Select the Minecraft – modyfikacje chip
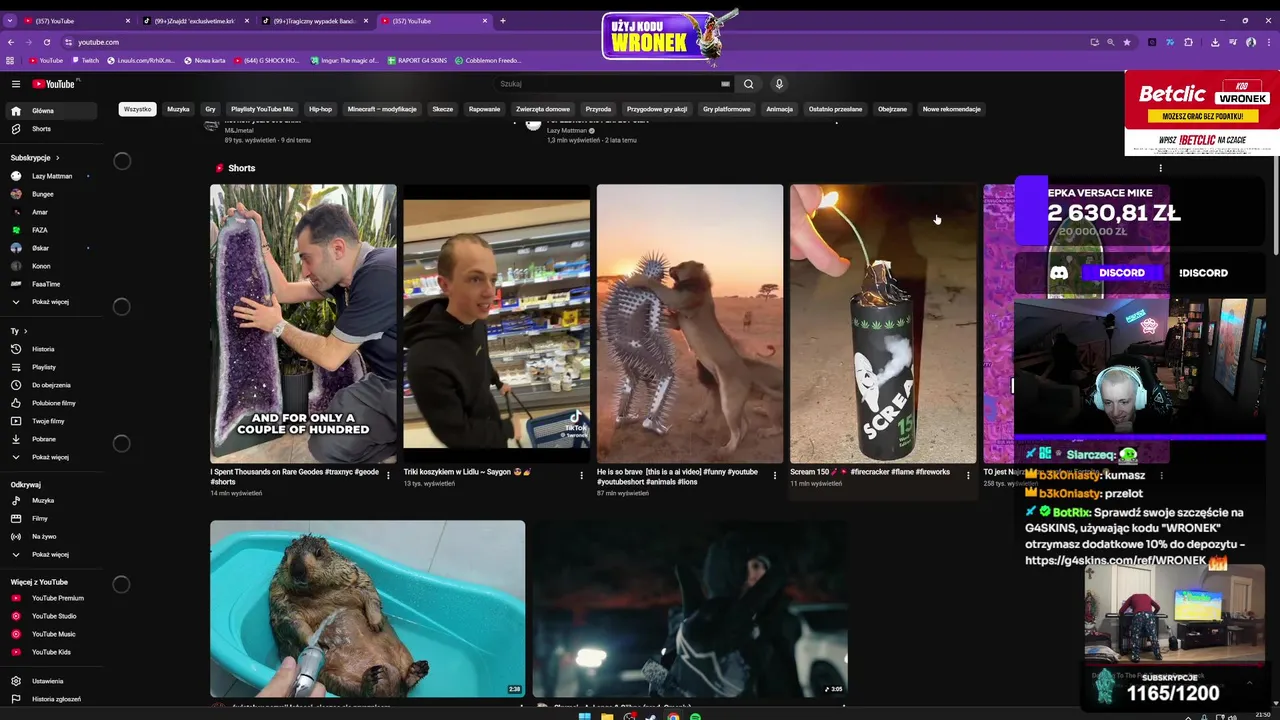 382,109
